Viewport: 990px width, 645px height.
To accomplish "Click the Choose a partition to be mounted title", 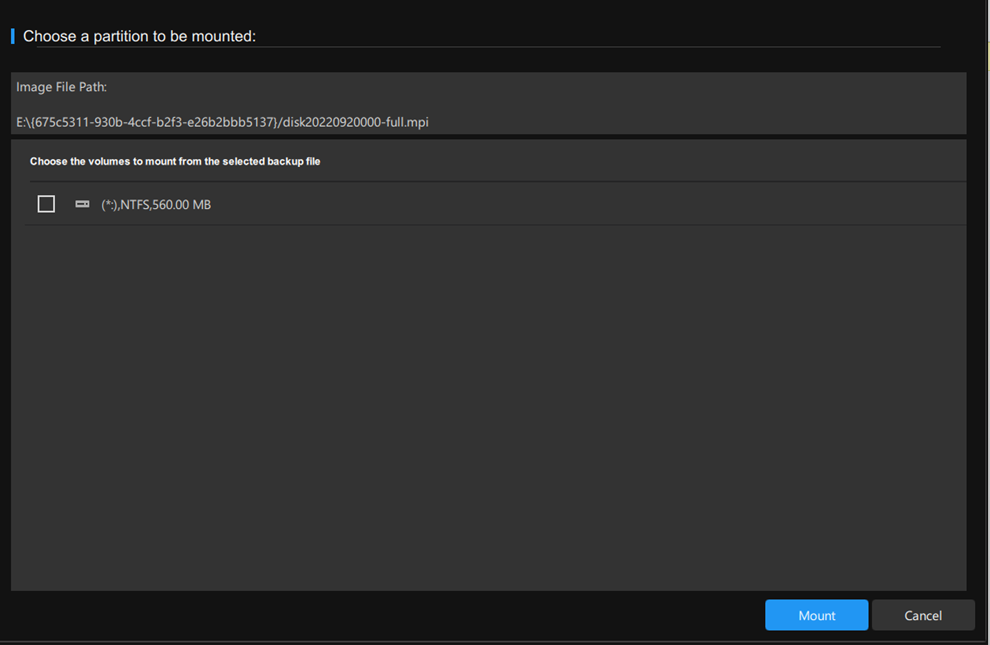I will [140, 37].
